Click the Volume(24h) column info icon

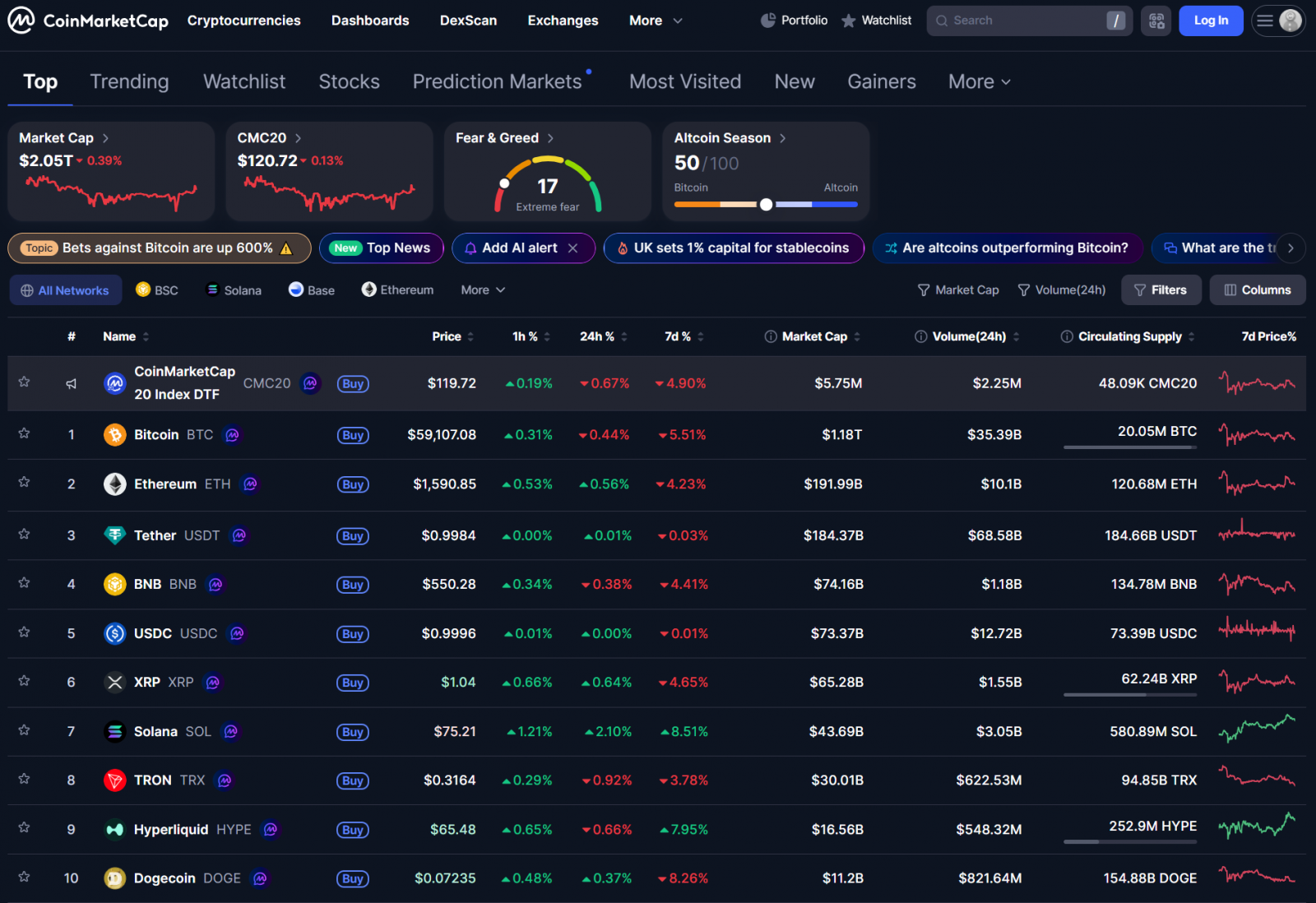click(x=921, y=336)
